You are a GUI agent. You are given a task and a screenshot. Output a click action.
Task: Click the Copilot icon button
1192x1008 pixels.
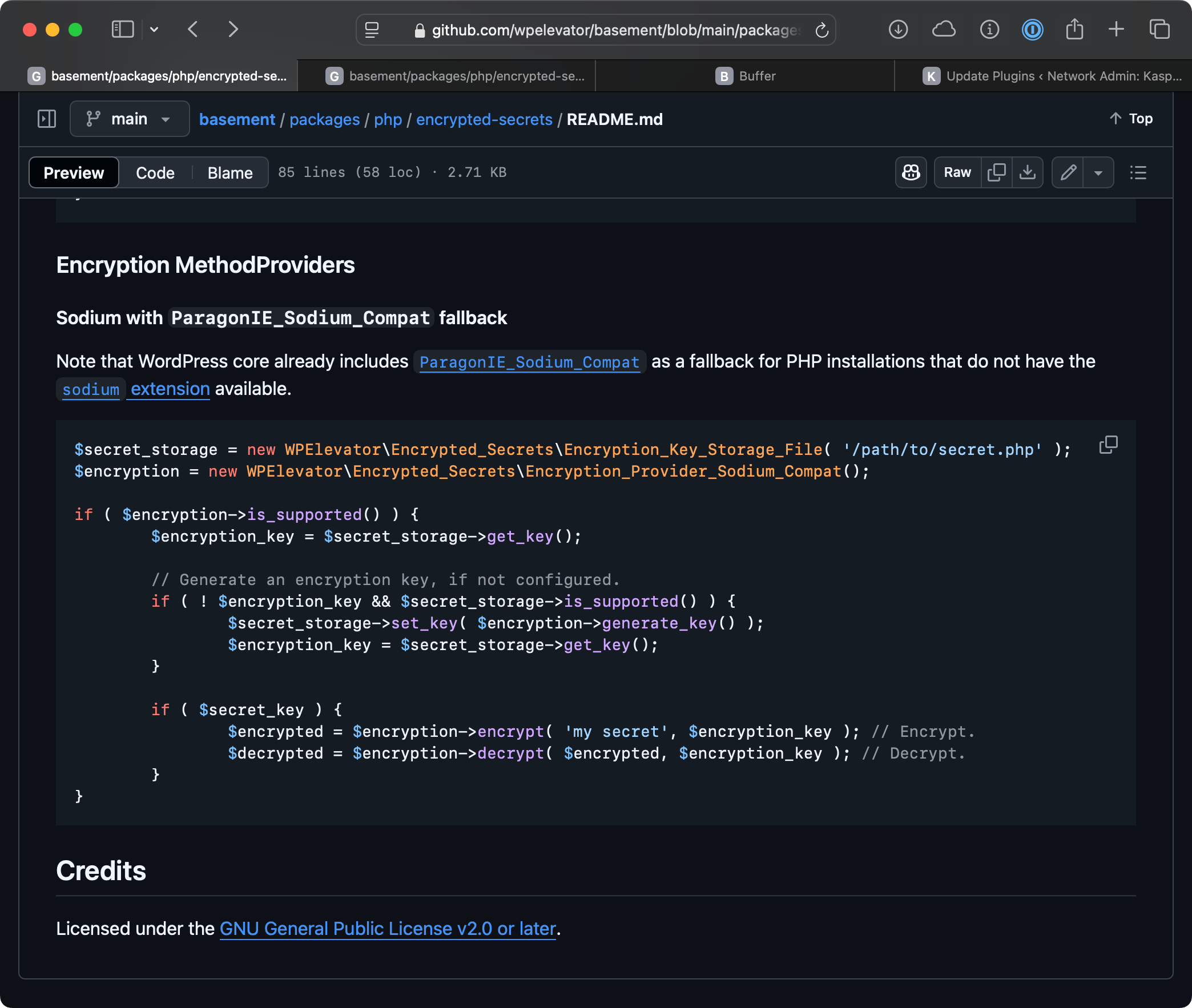[x=911, y=172]
